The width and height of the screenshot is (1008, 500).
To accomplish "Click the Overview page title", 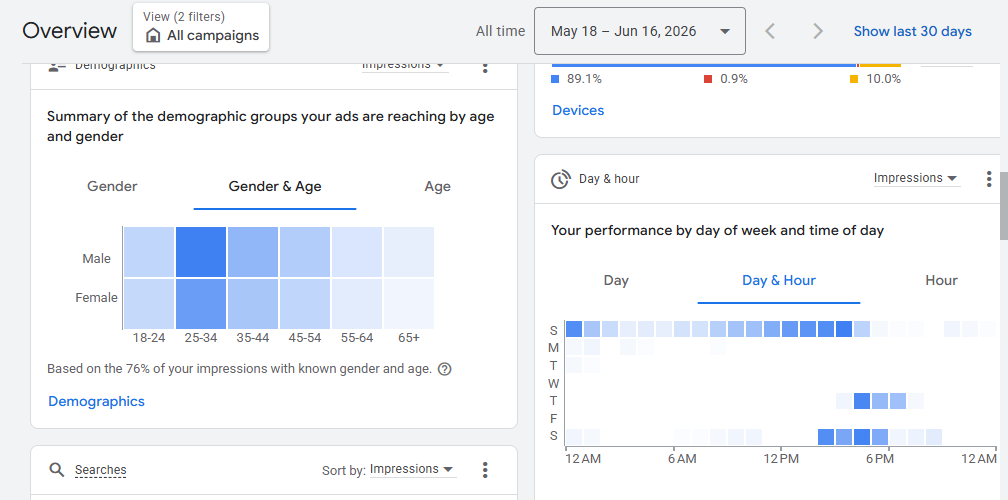I will [x=69, y=31].
